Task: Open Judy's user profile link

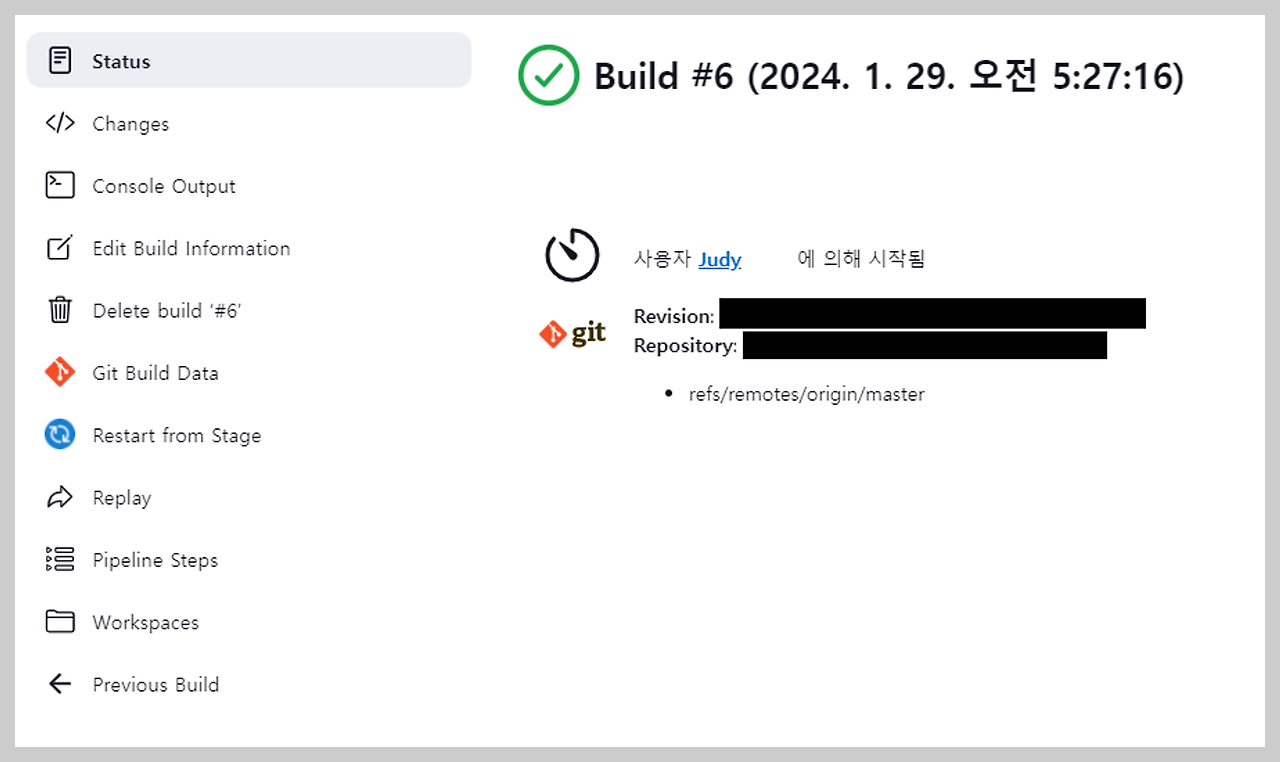Action: [719, 259]
